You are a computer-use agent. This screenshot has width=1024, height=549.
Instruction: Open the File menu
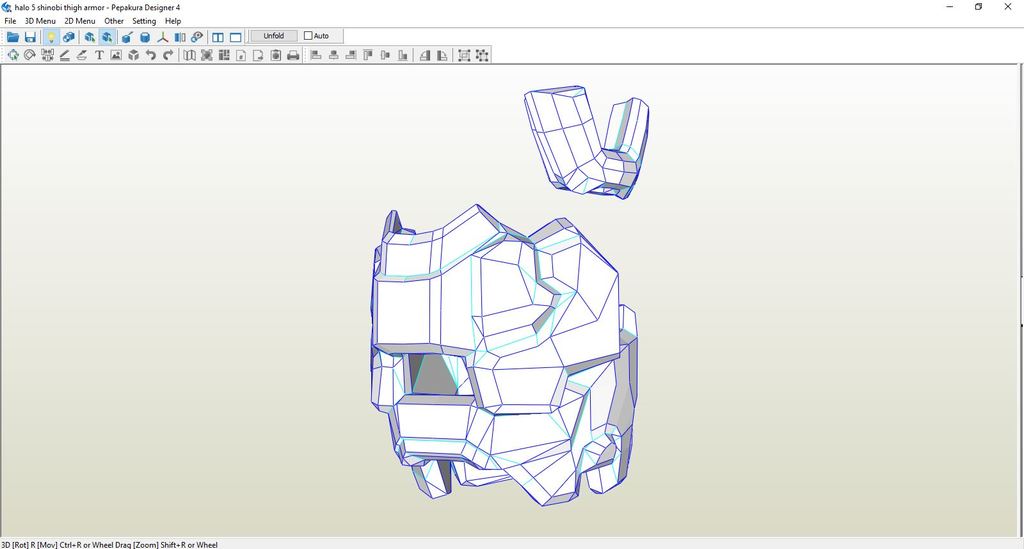coord(10,21)
